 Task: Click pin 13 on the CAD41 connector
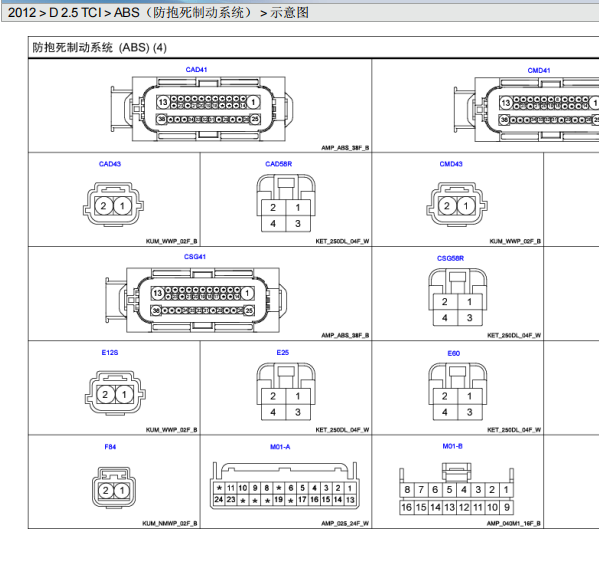point(163,102)
